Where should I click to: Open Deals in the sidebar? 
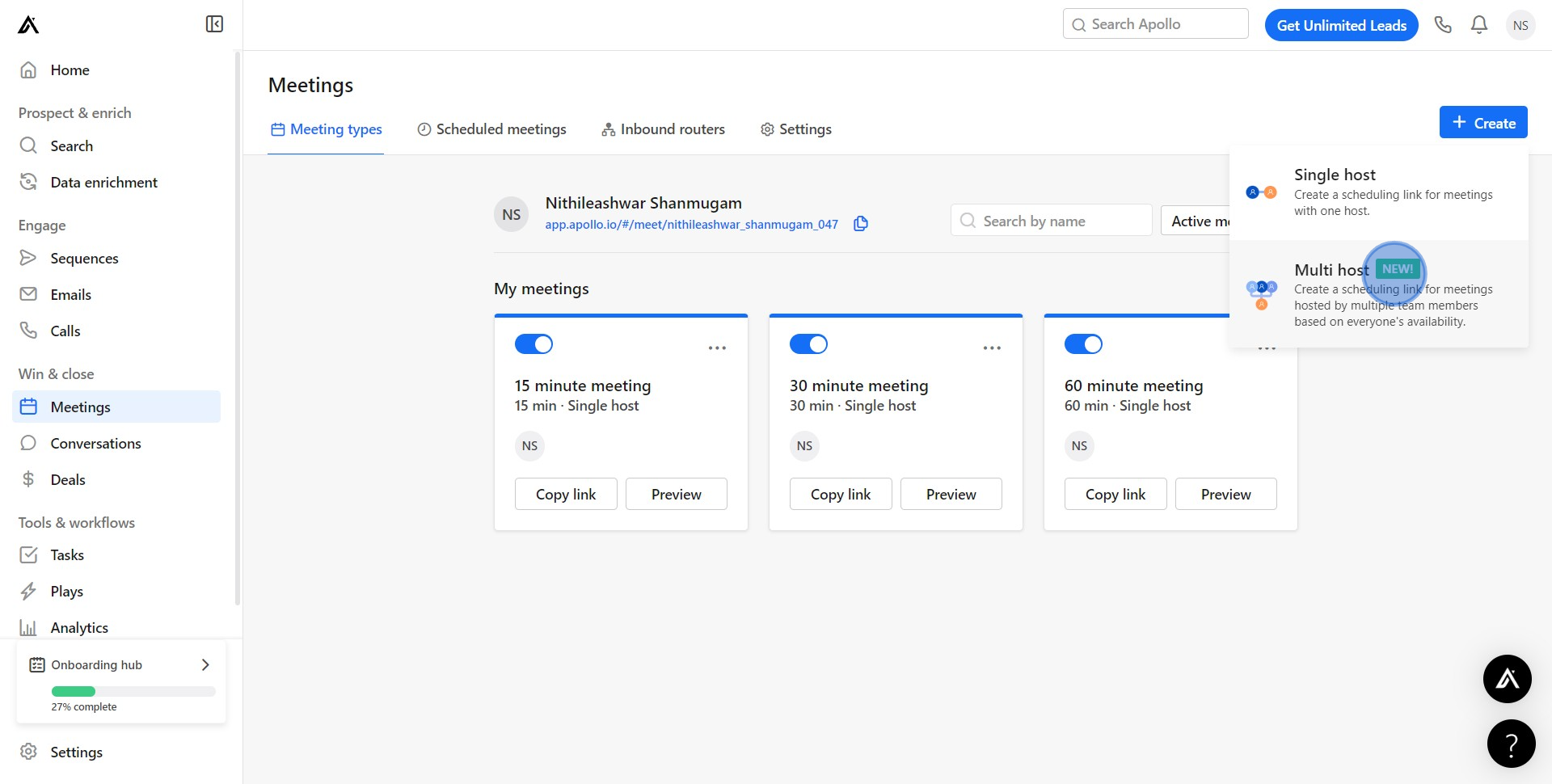coord(116,480)
